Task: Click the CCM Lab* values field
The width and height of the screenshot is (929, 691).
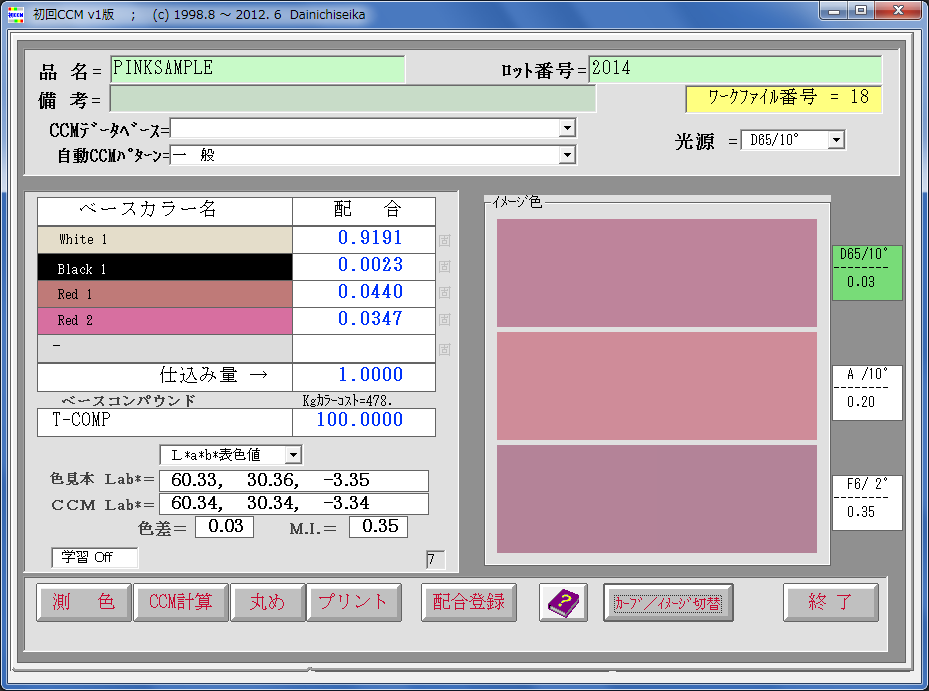Action: tap(294, 504)
